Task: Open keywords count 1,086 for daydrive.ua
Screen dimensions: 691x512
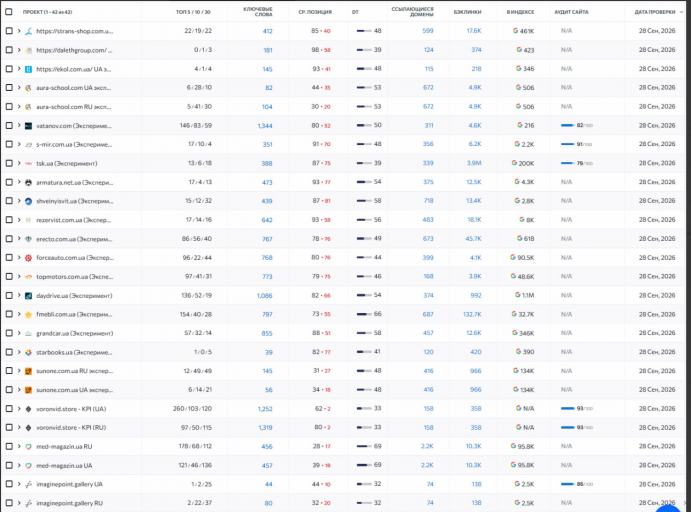Action: click(264, 296)
